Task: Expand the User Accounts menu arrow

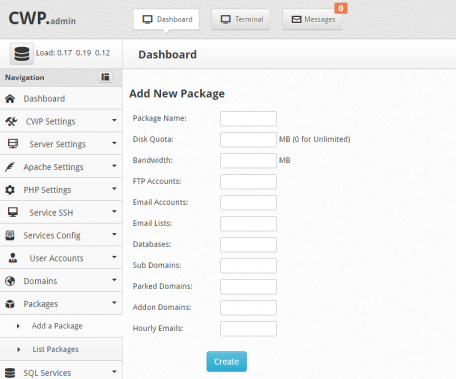Action: 114,257
